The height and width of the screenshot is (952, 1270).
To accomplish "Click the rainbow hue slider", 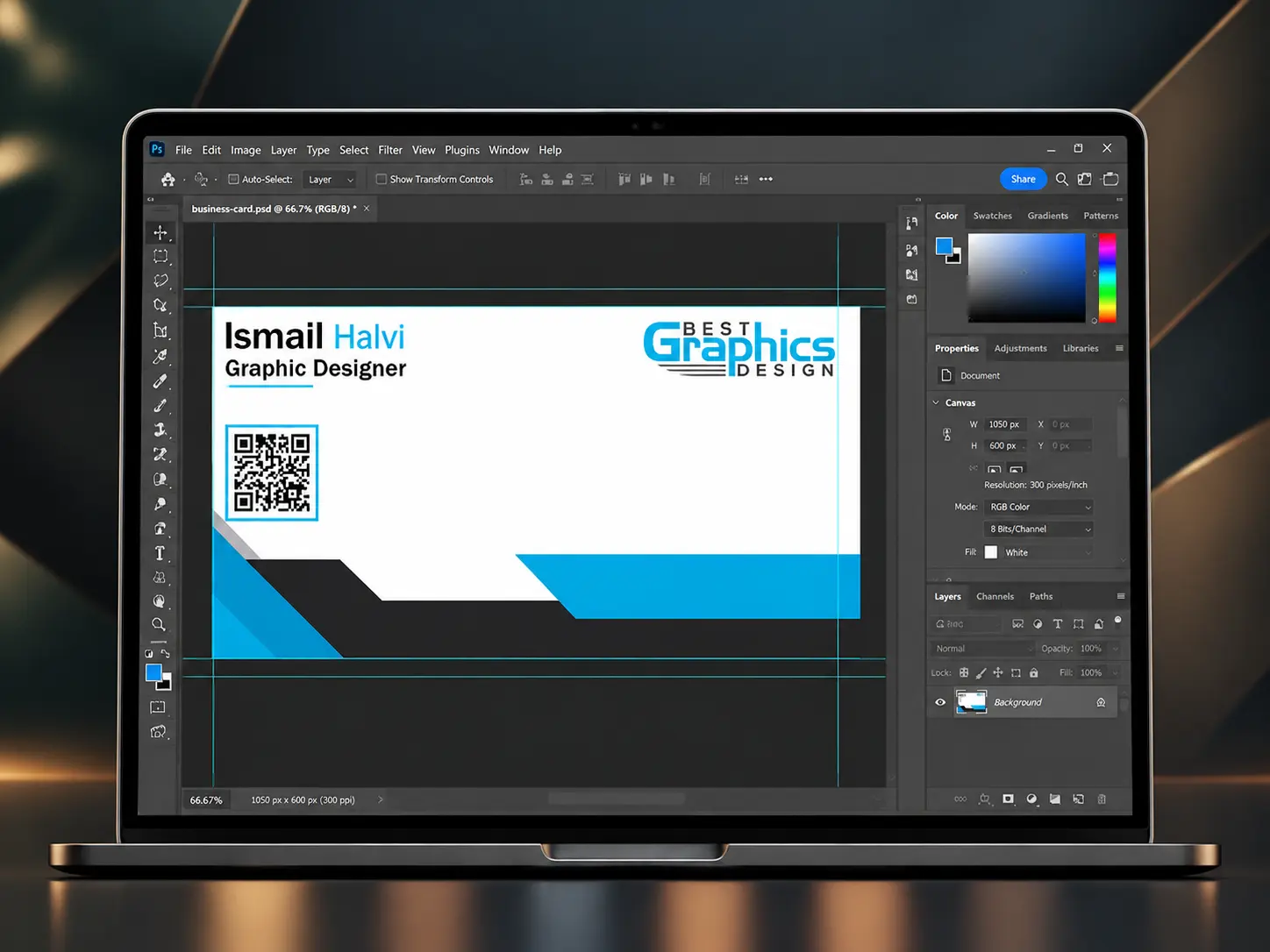I will [x=1108, y=278].
